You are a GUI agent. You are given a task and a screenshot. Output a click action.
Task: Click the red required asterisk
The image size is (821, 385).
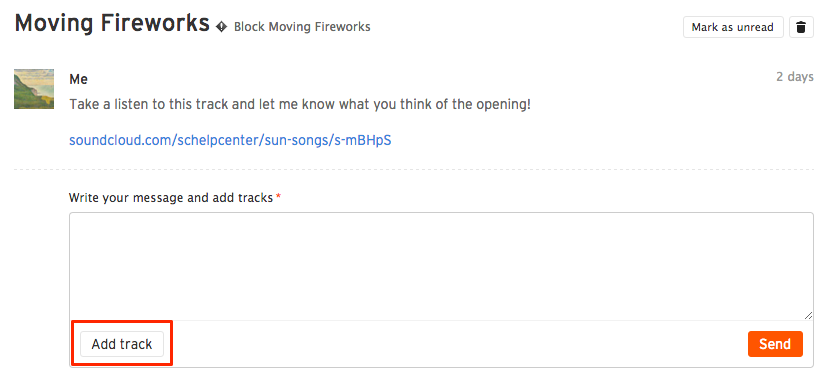279,196
